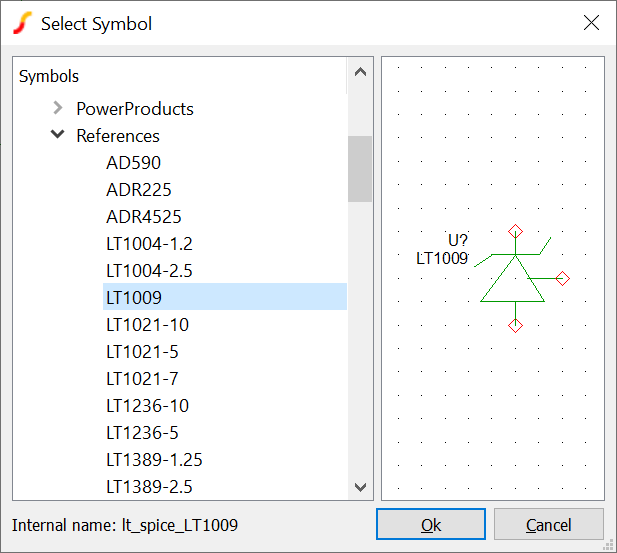
Task: Choose the LT1021-5 symbol
Action: [143, 351]
